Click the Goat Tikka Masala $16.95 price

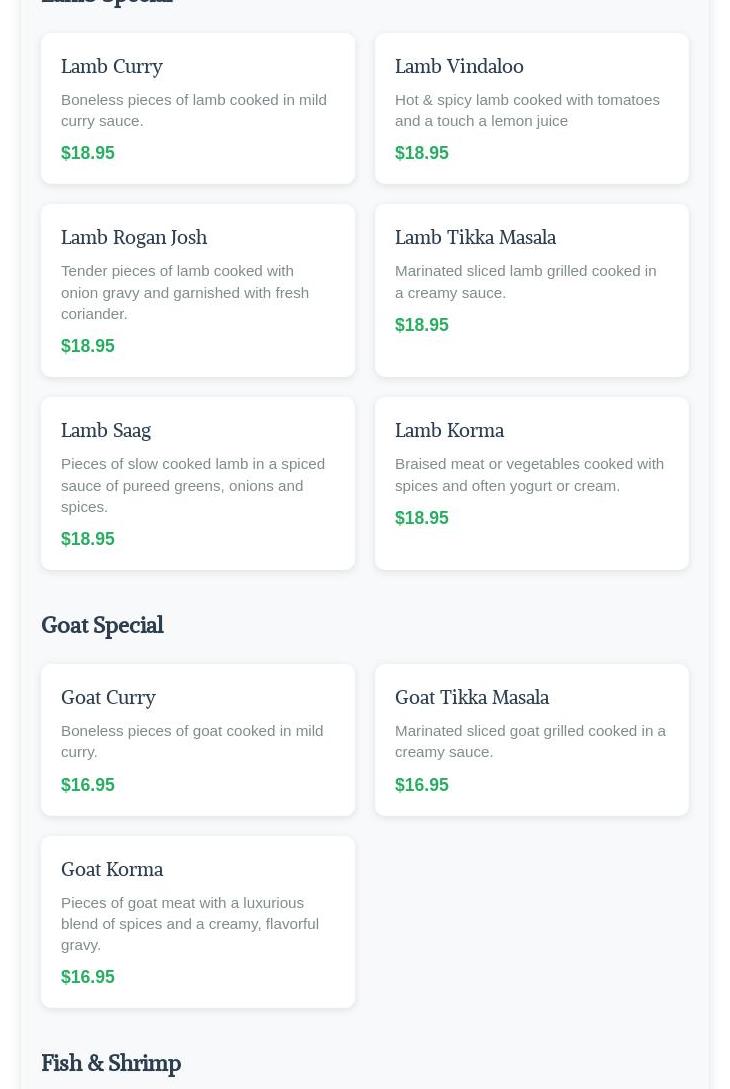click(422, 785)
